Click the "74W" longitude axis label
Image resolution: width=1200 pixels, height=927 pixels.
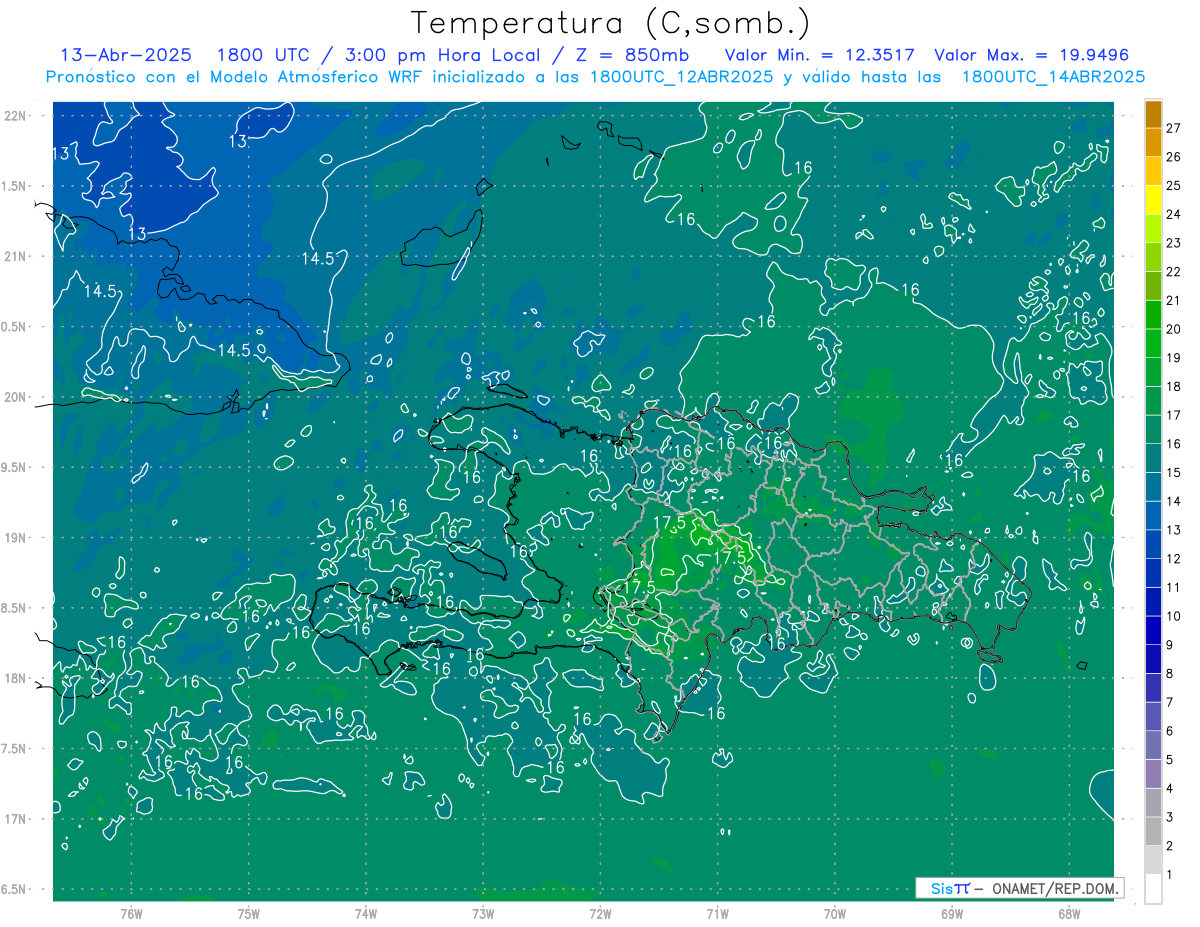tap(366, 913)
